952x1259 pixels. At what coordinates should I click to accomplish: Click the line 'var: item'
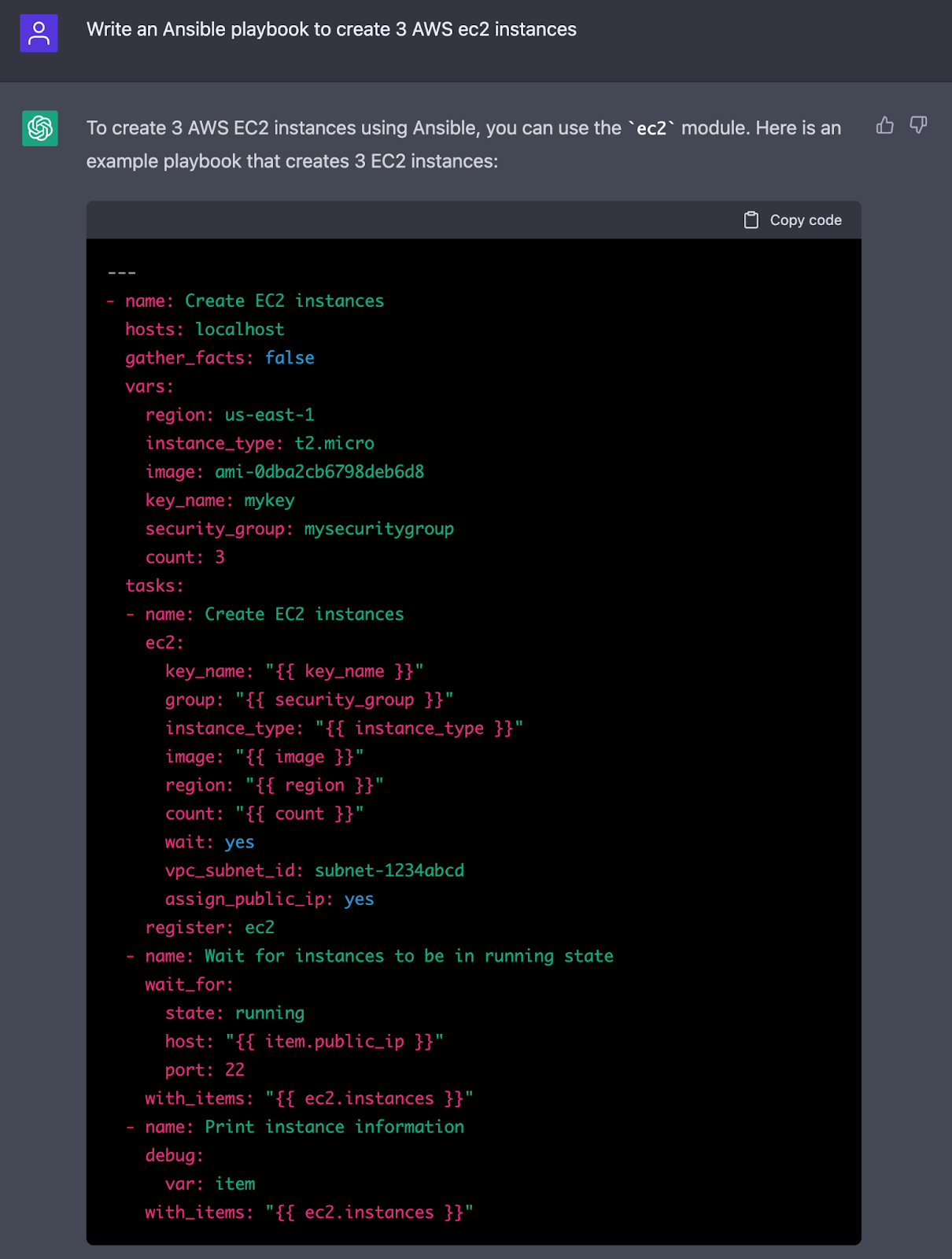pos(210,1184)
